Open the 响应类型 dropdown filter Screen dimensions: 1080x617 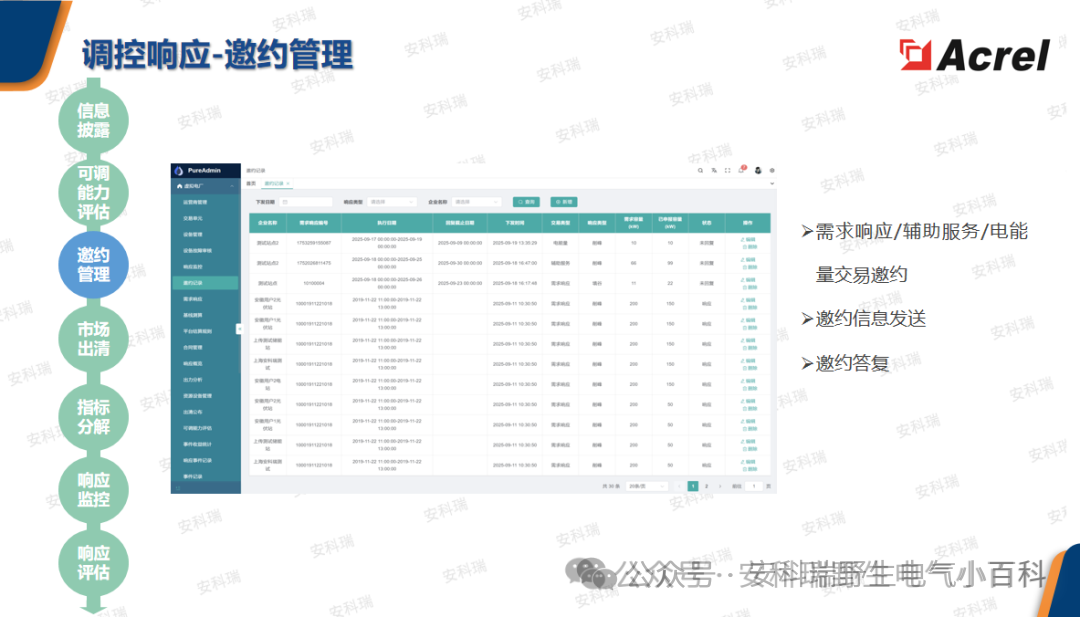pos(391,202)
